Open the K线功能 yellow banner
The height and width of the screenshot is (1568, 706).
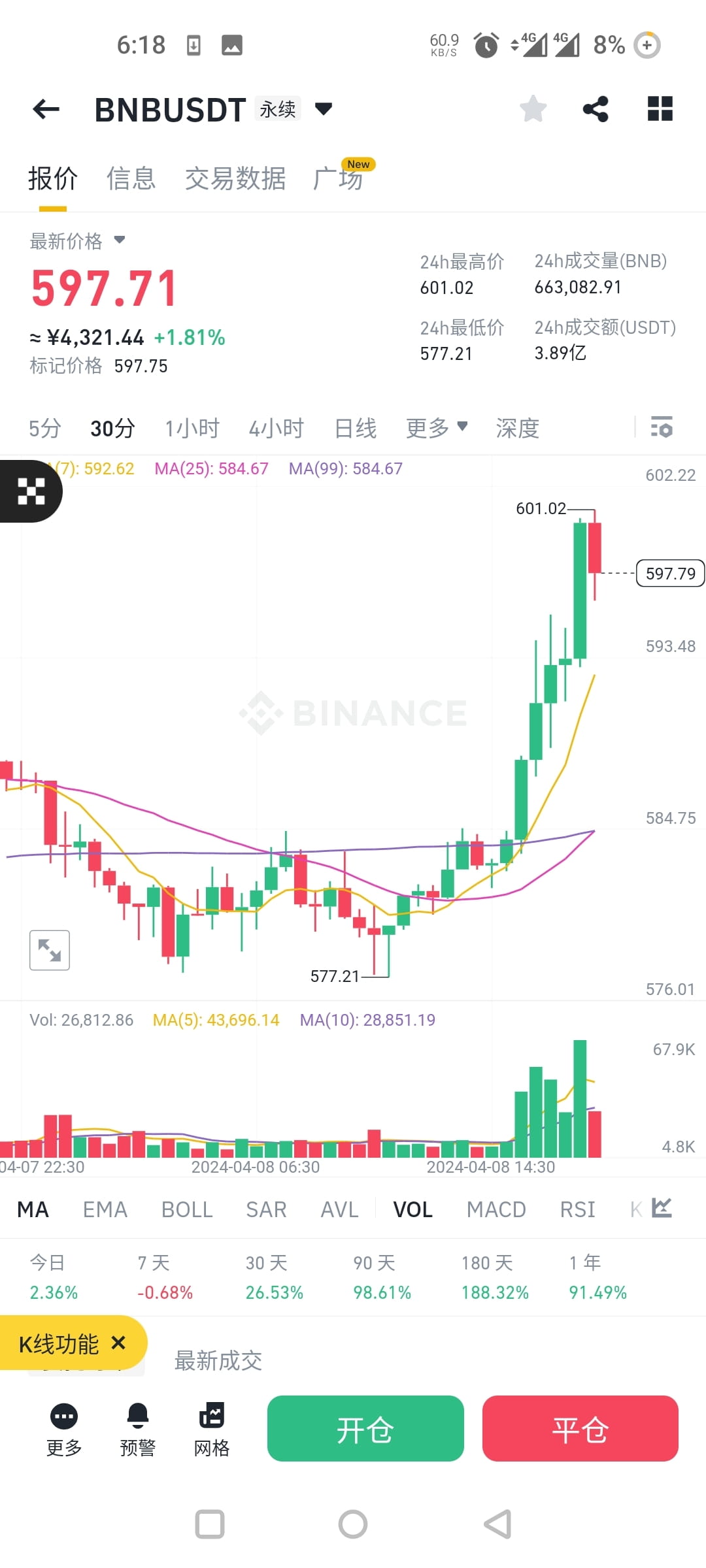pyautogui.click(x=59, y=1343)
